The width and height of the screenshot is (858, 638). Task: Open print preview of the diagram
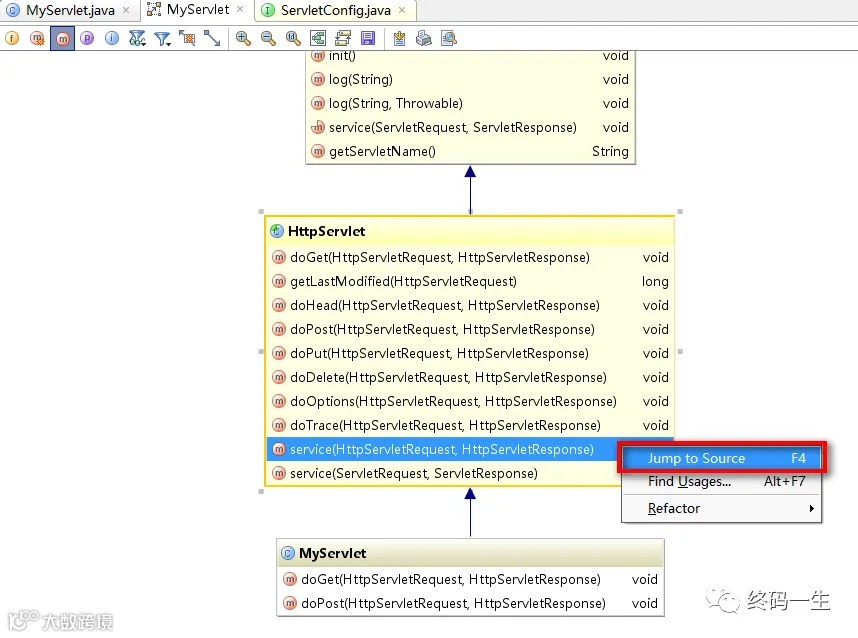tap(449, 38)
